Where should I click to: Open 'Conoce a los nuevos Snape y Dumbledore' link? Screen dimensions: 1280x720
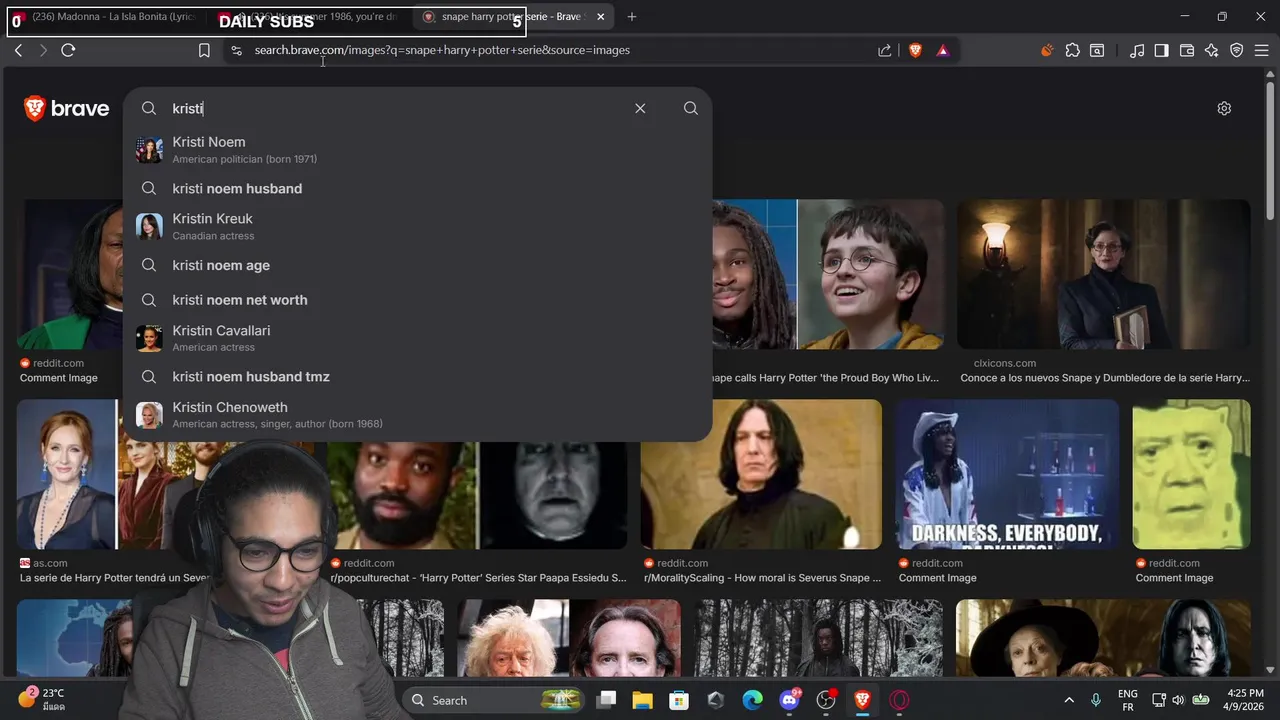click(x=1105, y=378)
